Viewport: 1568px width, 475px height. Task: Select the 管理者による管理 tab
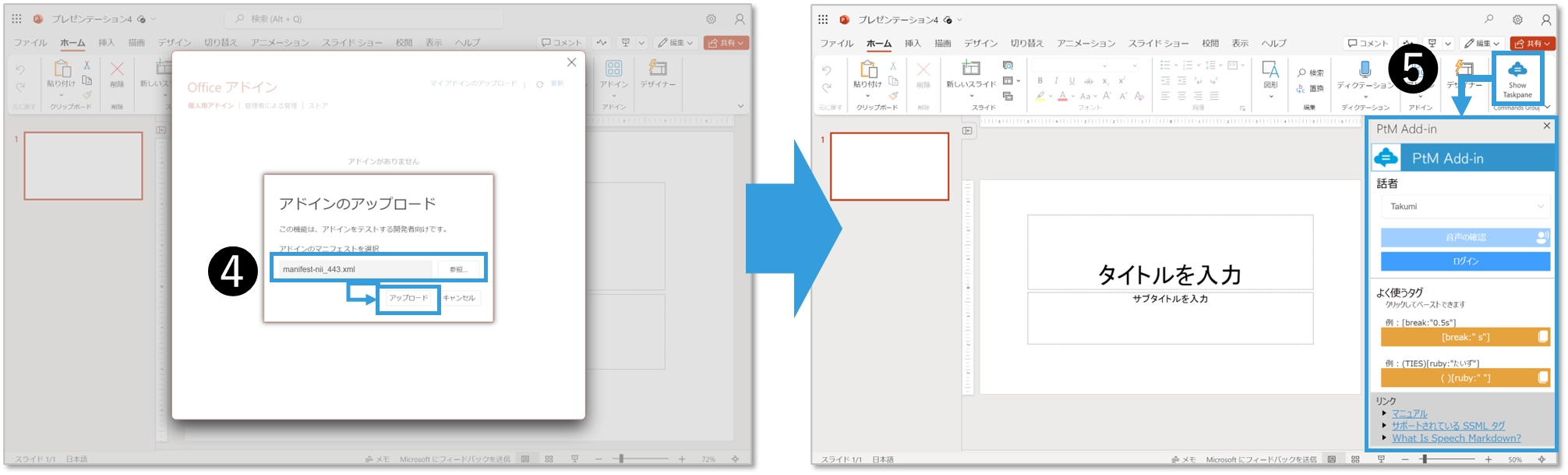270,106
